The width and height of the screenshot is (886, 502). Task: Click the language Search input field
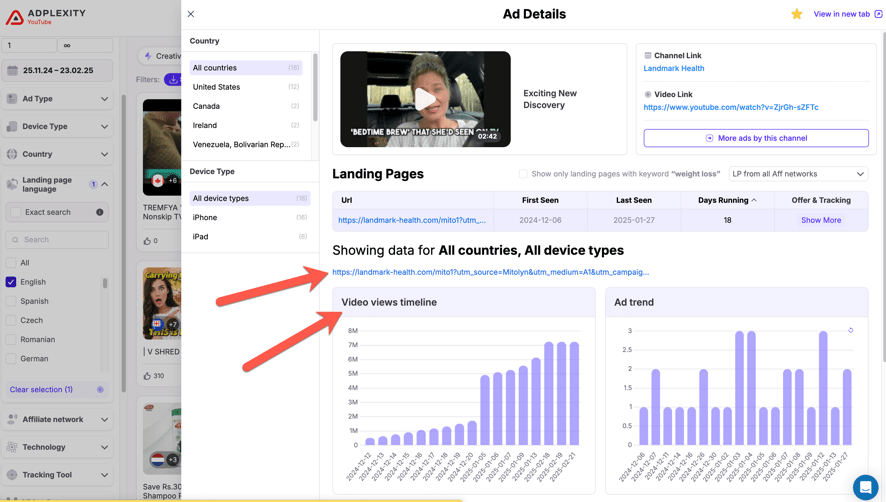[x=57, y=240]
